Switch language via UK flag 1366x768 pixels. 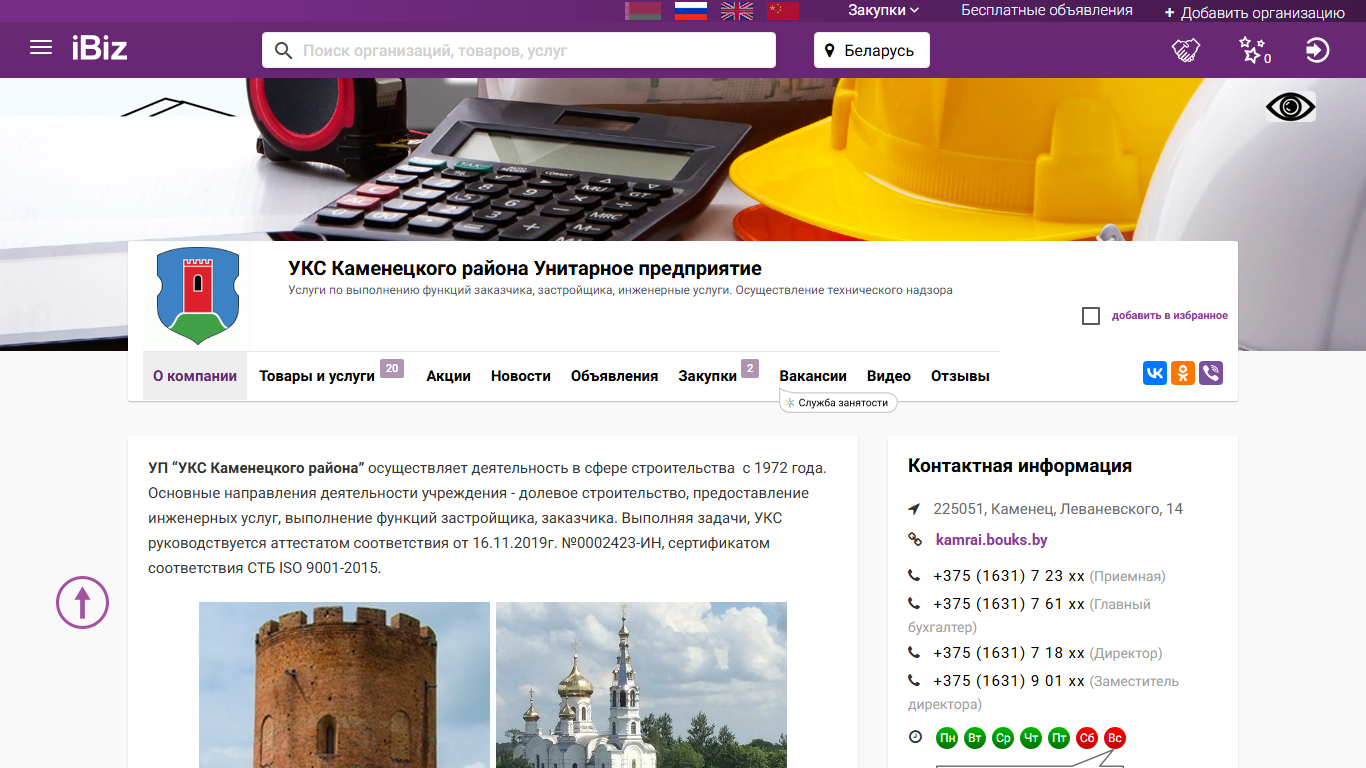tap(738, 11)
